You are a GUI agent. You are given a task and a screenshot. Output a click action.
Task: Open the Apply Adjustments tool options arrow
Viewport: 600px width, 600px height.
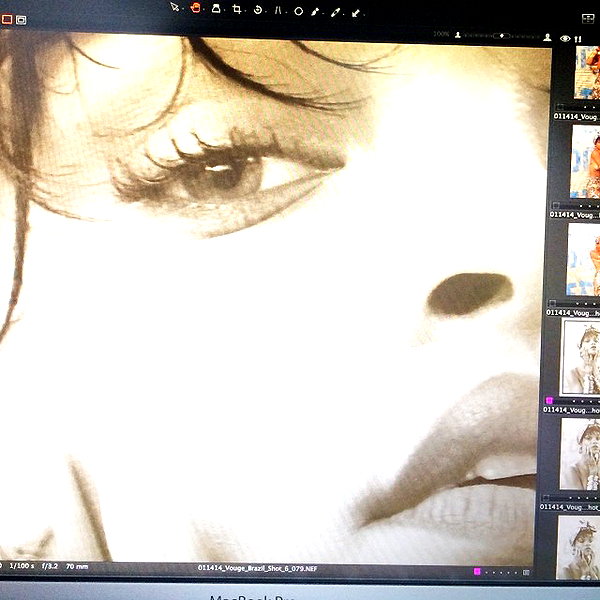(363, 15)
